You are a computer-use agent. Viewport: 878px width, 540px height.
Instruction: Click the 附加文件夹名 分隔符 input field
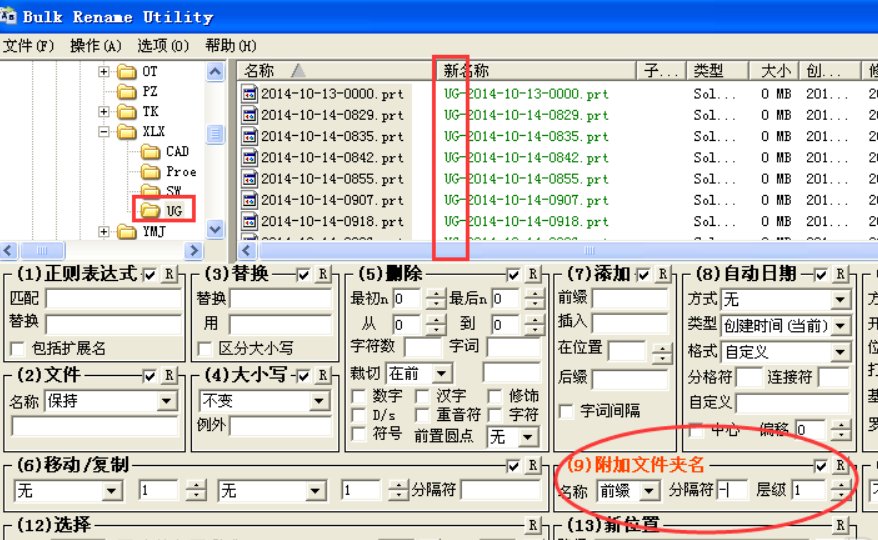pyautogui.click(x=732, y=491)
